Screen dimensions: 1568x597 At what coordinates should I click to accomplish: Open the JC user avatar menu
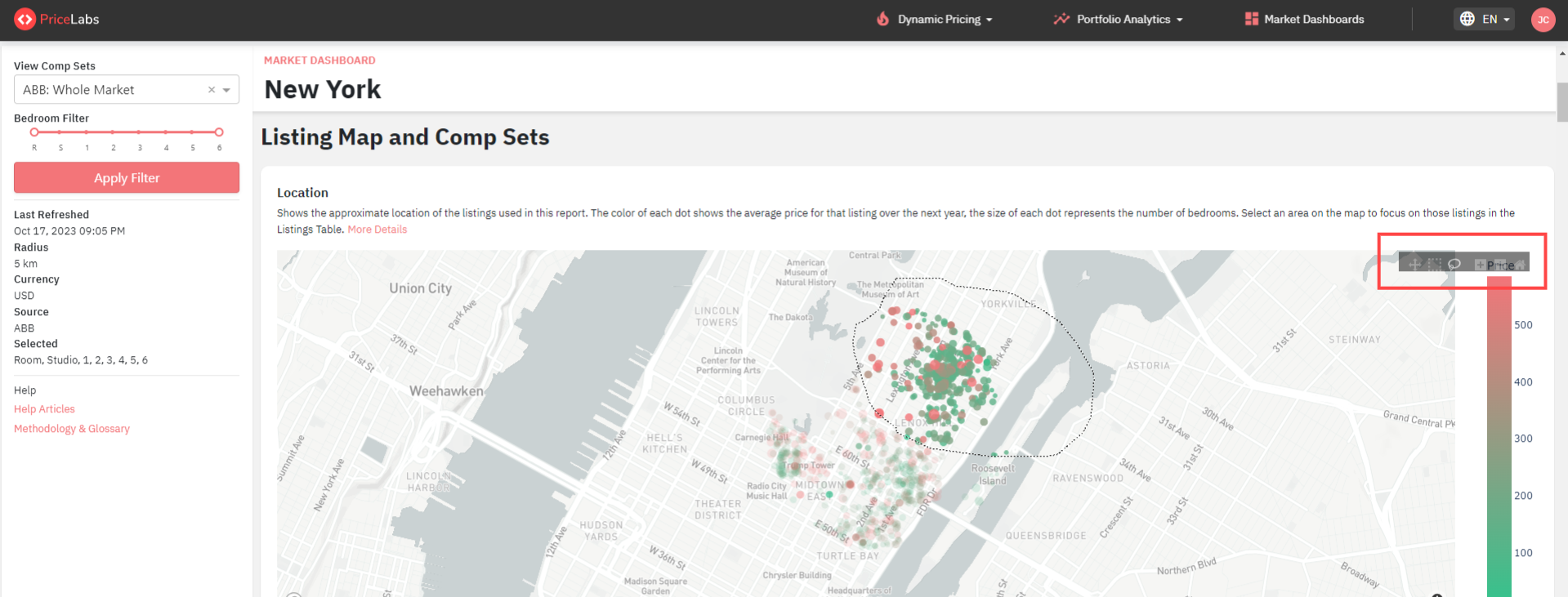[x=1543, y=20]
